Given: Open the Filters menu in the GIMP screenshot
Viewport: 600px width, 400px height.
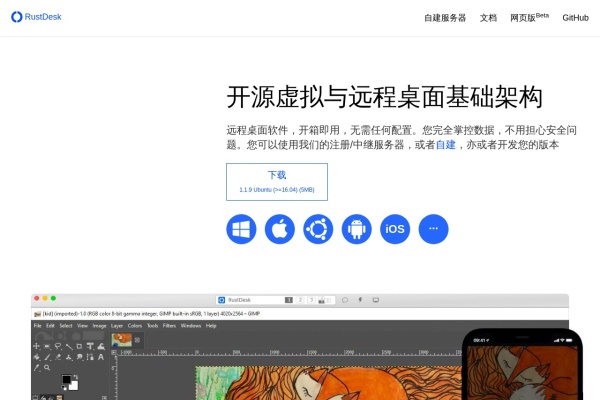Looking at the screenshot, I should click(x=168, y=326).
